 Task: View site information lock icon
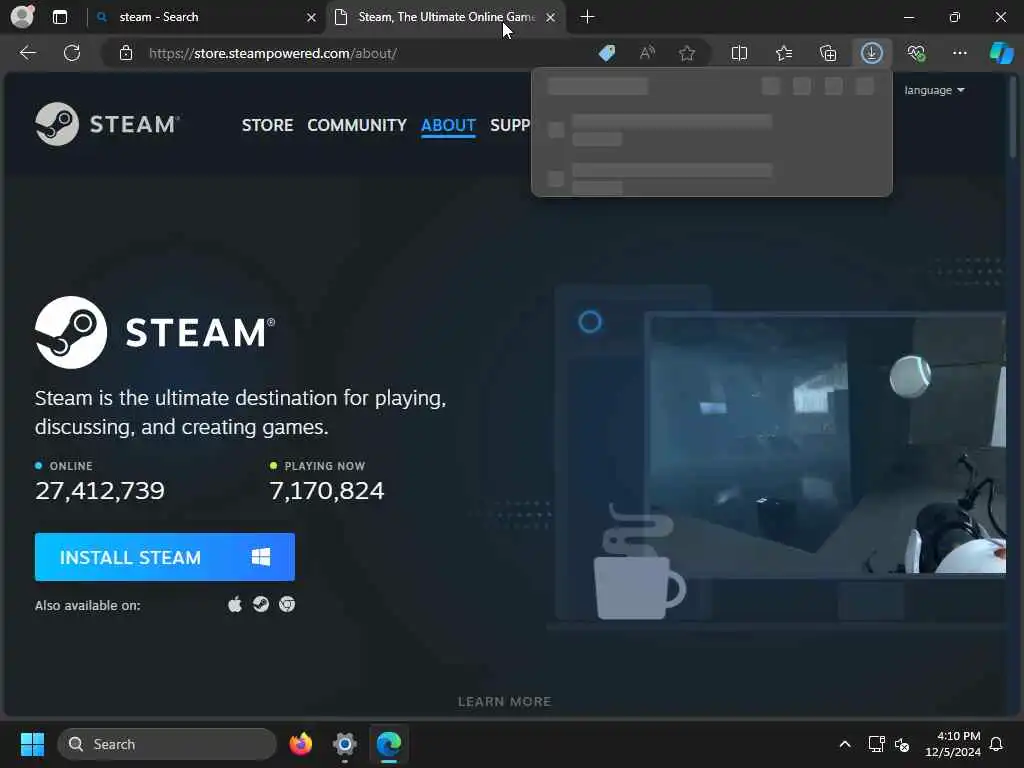(x=126, y=54)
